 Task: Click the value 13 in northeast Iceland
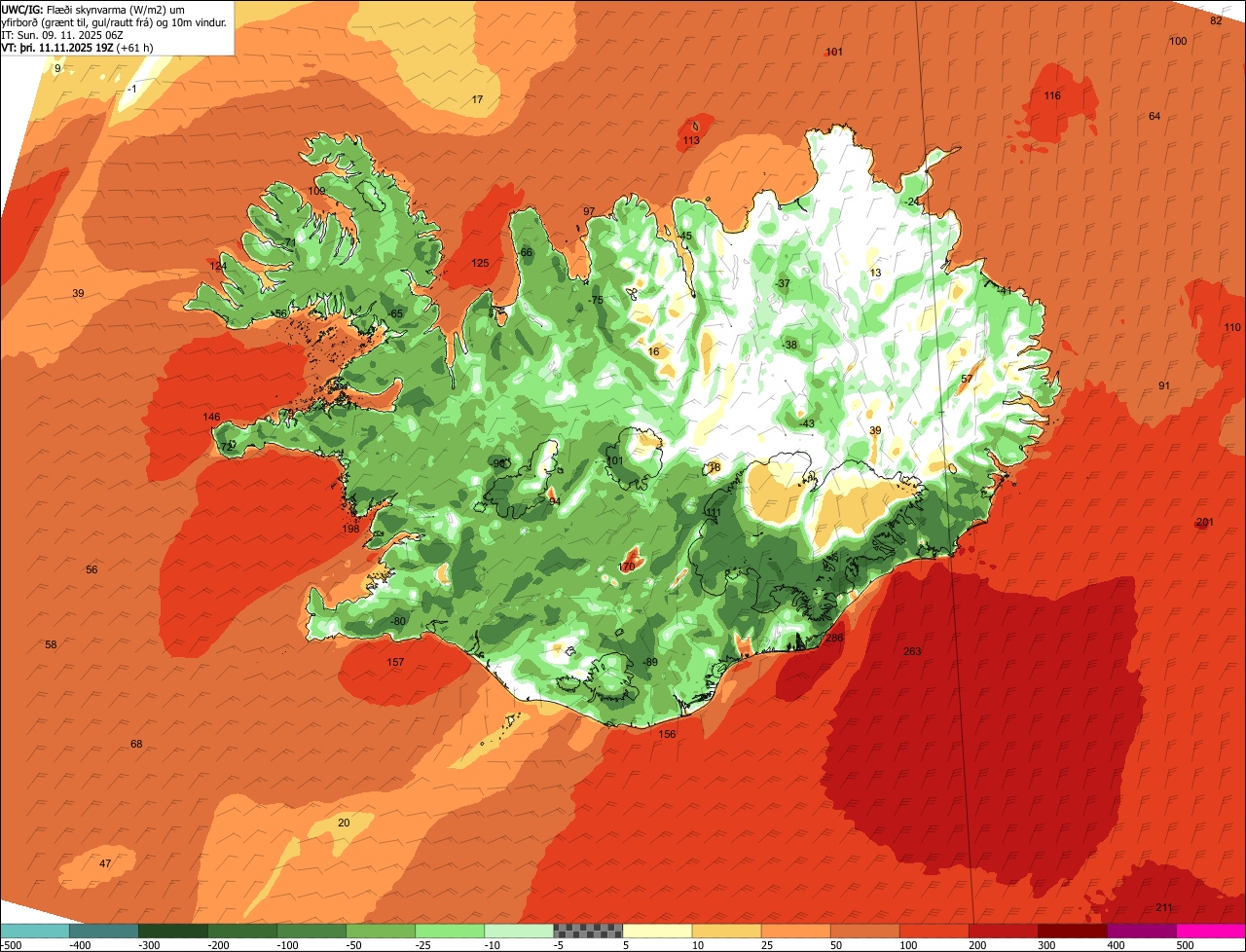point(875,273)
